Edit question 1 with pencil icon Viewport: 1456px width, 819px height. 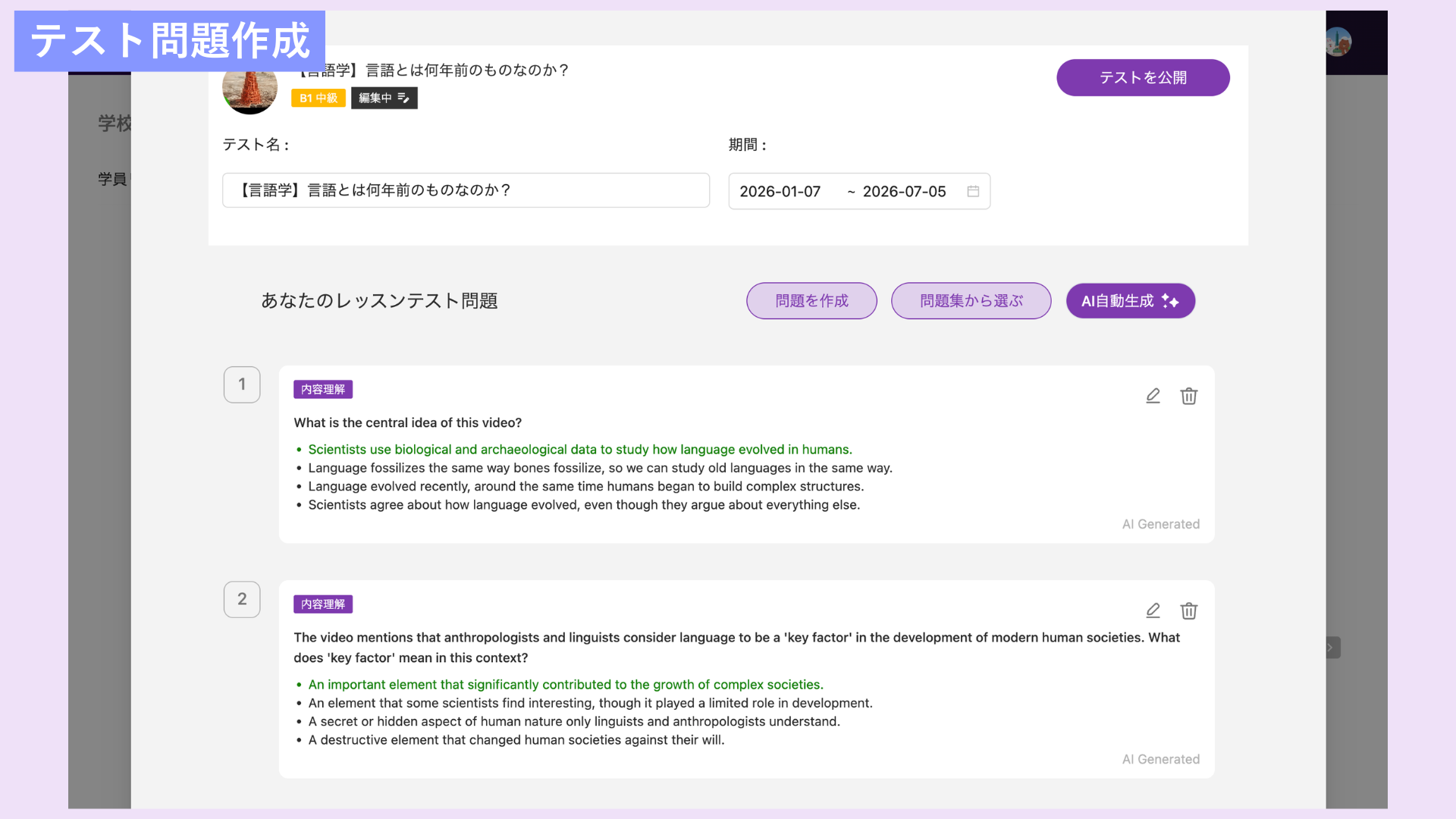[1153, 396]
